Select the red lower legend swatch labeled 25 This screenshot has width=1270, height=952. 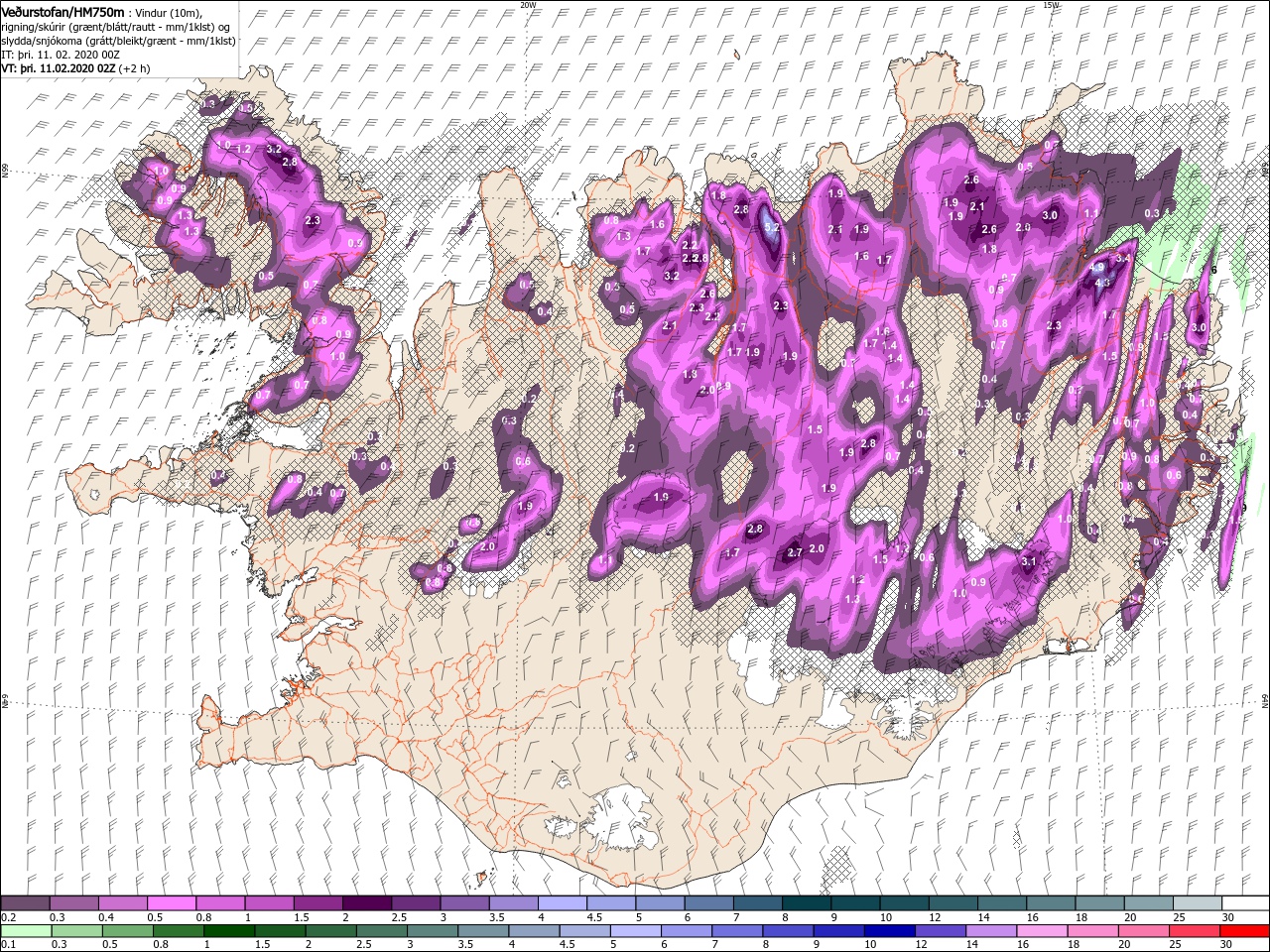tap(1194, 931)
